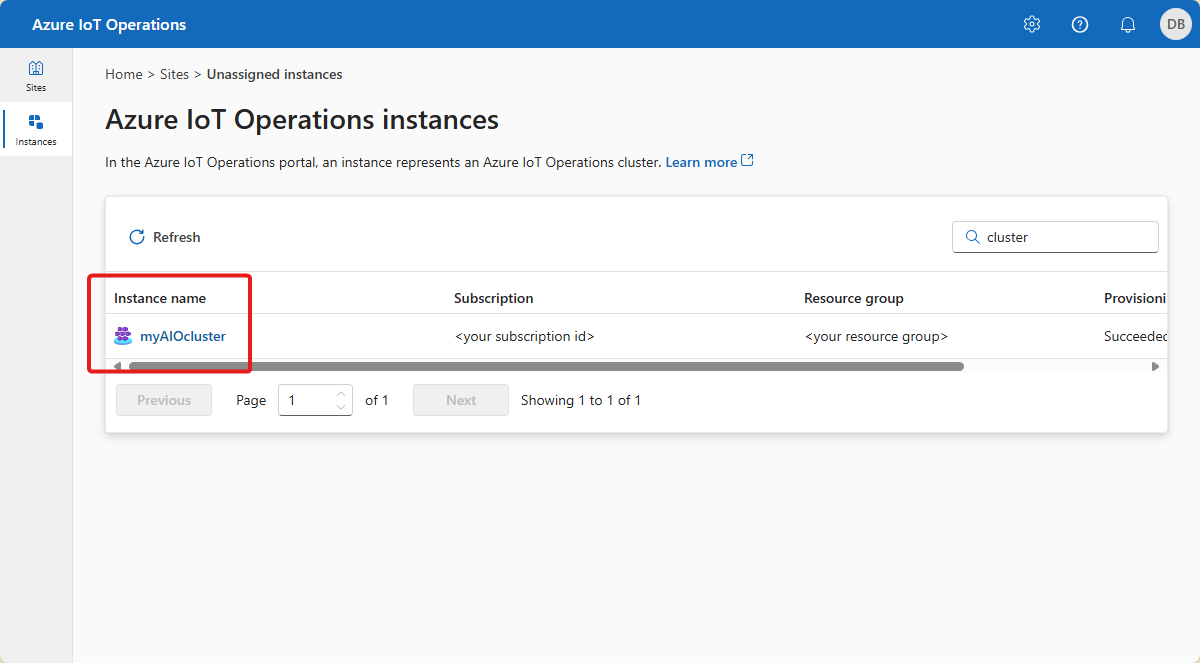Click the Previous pagination button
1200x663 pixels.
163,399
